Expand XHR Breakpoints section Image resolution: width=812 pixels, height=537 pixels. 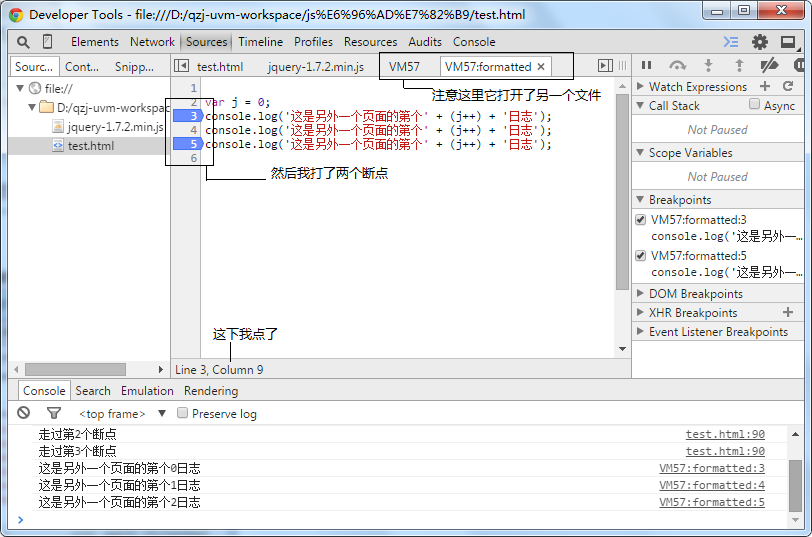(x=640, y=312)
